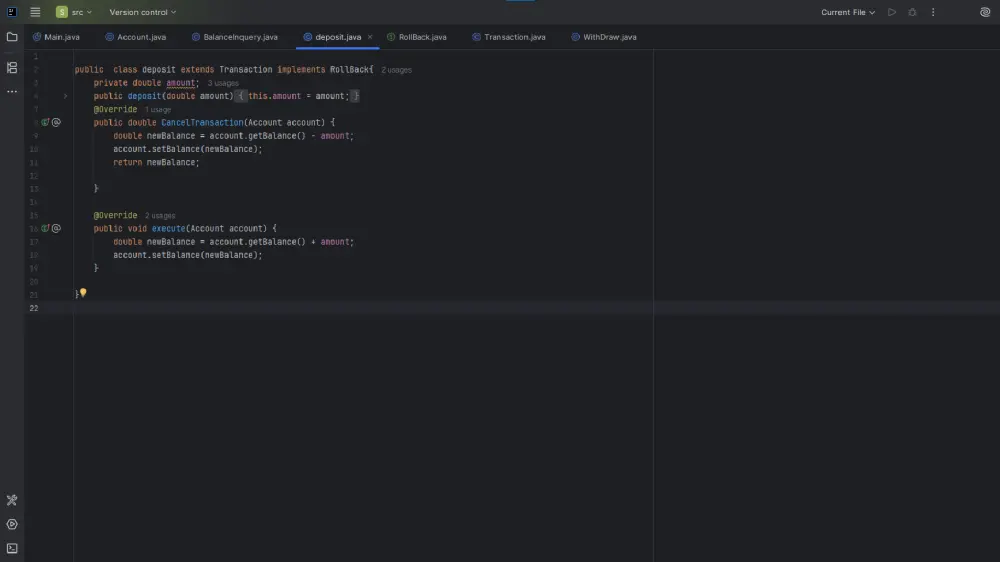Open the Project tool window folder icon

[12, 37]
